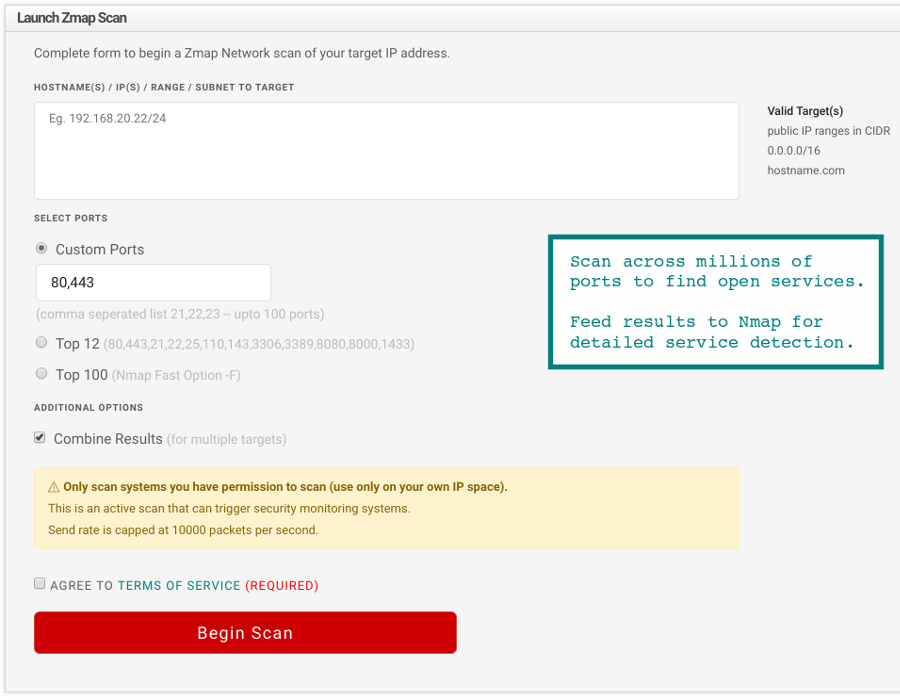Select the Custom Ports radio button
Viewport: 900px width, 700px height.
(x=41, y=248)
